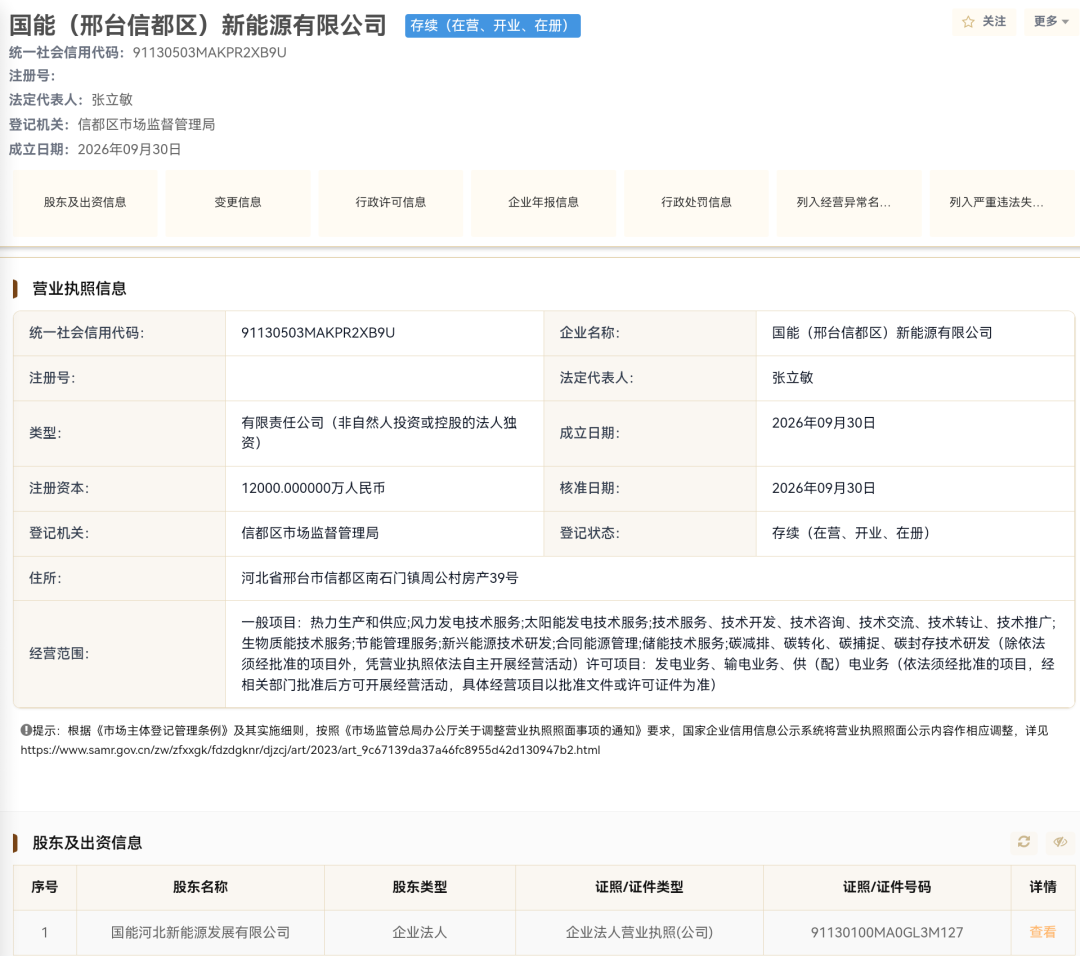Open the 列入经营异常名录 tab
1080x956 pixels.
click(849, 202)
